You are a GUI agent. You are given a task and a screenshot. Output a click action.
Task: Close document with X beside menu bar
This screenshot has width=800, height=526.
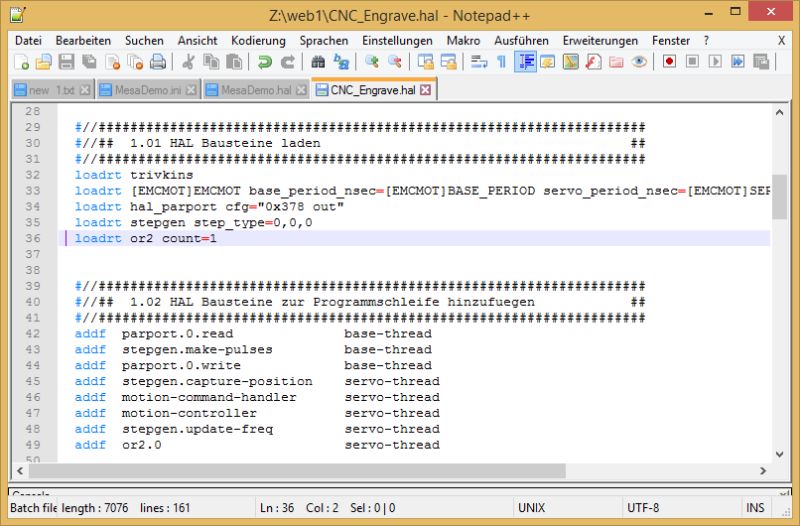click(781, 41)
